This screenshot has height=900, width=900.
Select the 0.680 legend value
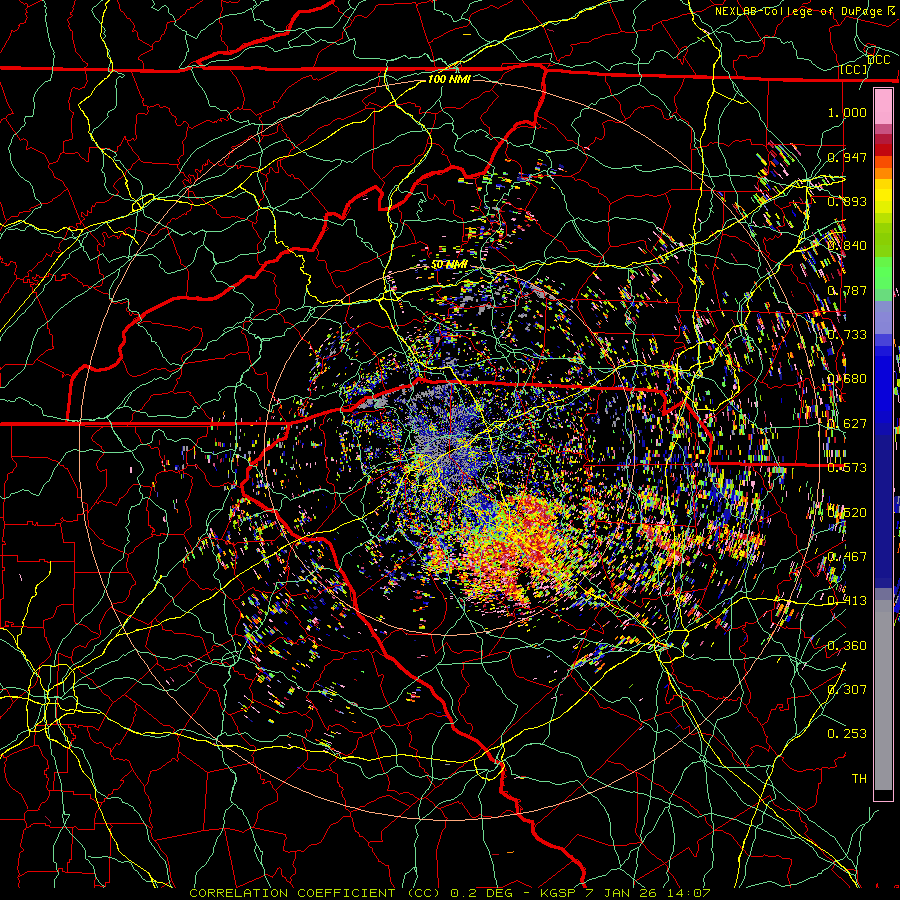click(847, 379)
